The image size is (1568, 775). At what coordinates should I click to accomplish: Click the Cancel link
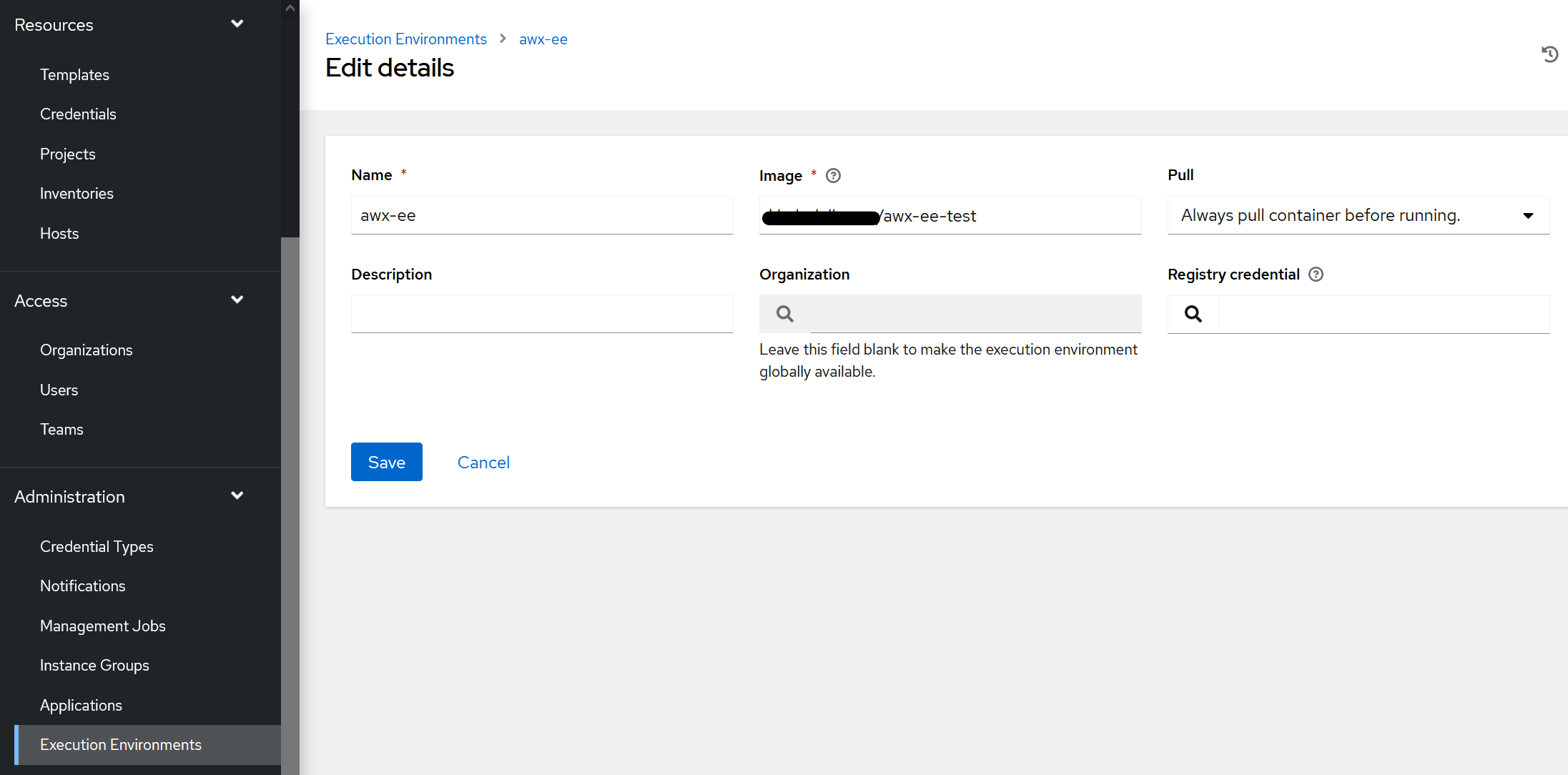tap(483, 463)
